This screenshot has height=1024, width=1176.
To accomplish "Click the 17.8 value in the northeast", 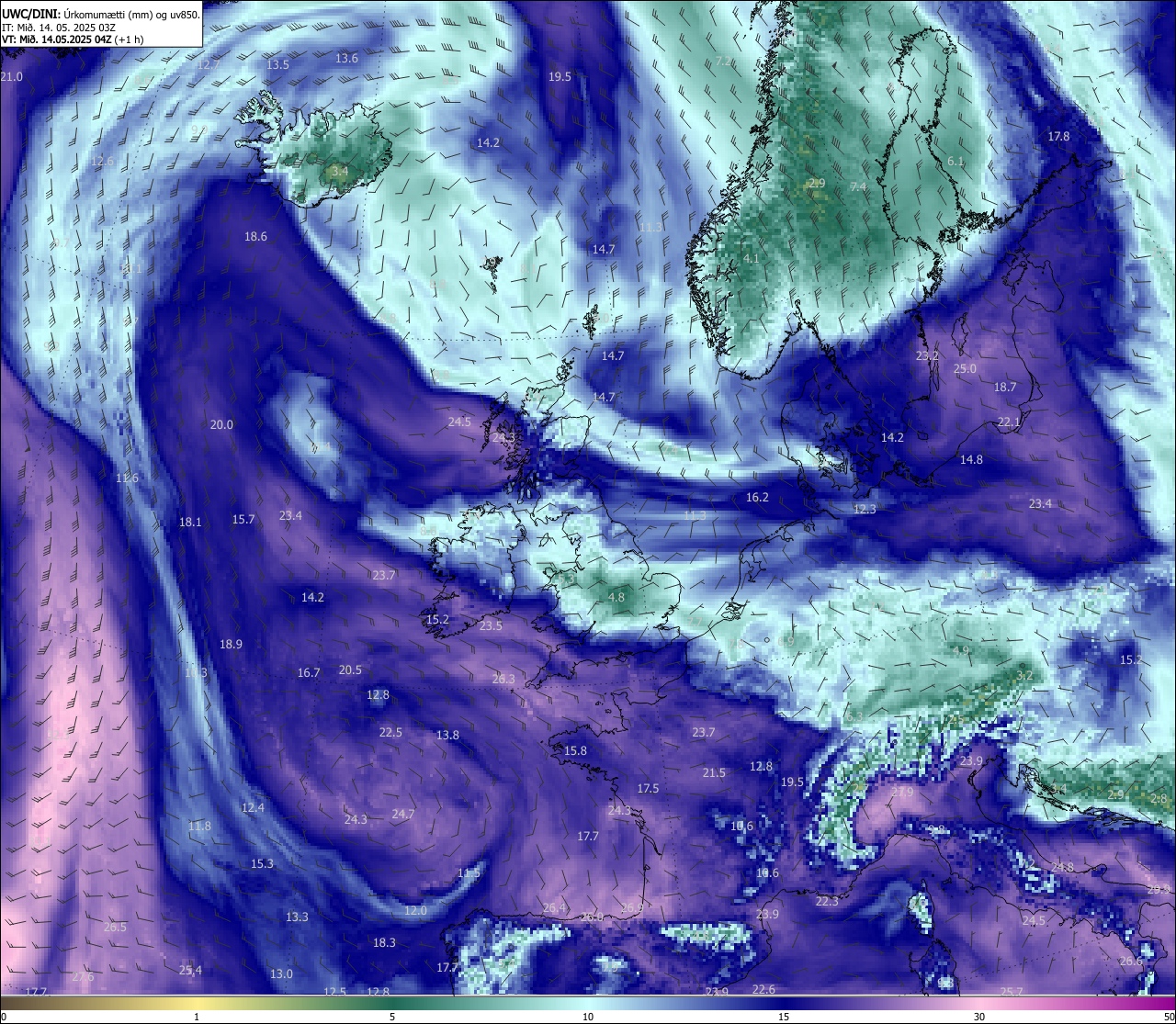I will click(x=1058, y=137).
